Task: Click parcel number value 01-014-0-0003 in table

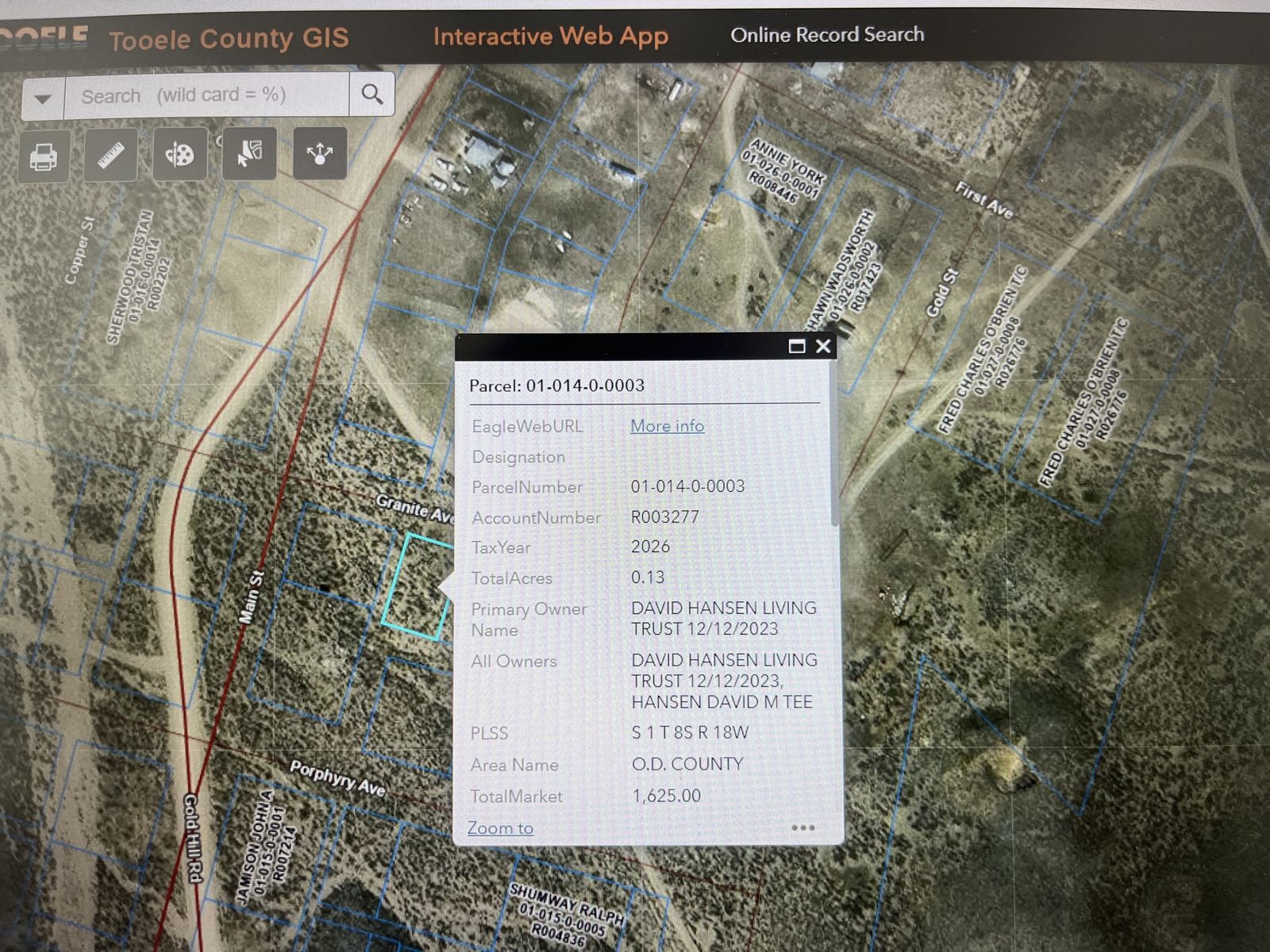Action: pyautogui.click(x=687, y=486)
